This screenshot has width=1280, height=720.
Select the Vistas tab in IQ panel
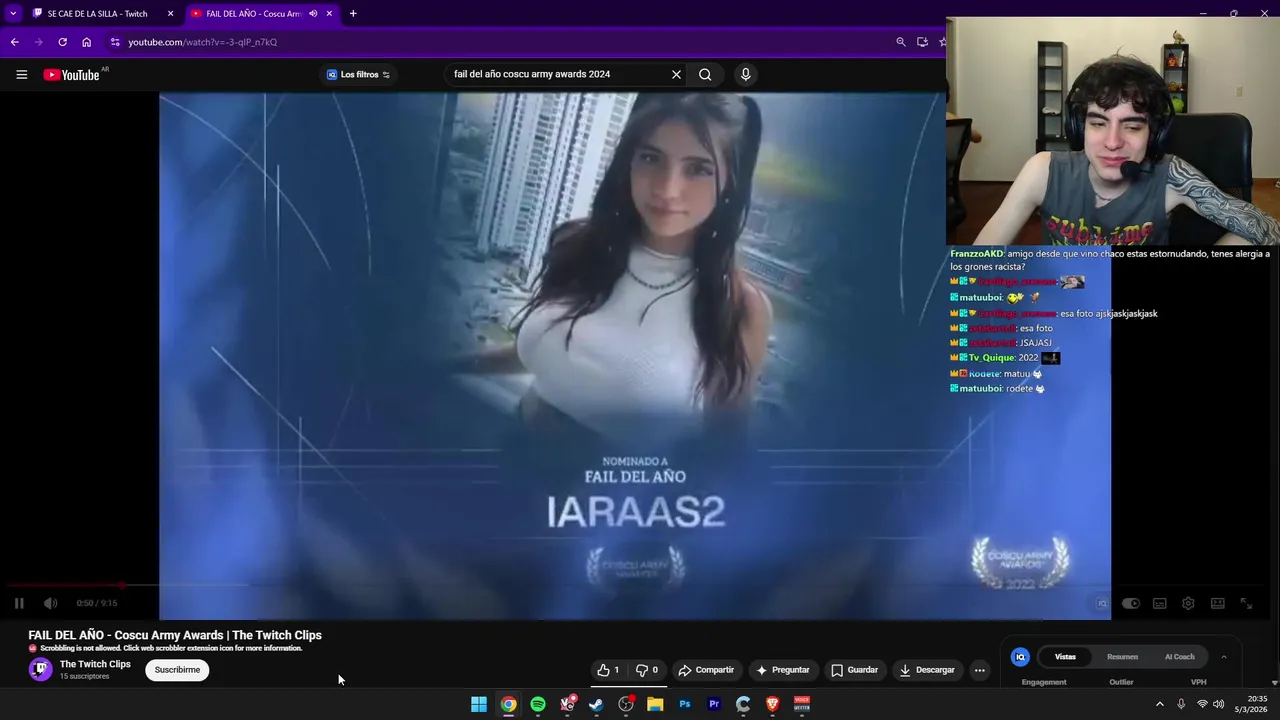click(x=1065, y=657)
